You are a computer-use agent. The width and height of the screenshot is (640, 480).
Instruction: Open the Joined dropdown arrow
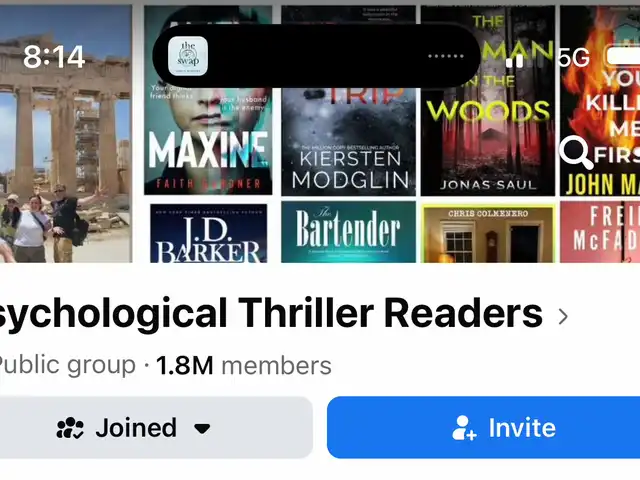(x=202, y=429)
